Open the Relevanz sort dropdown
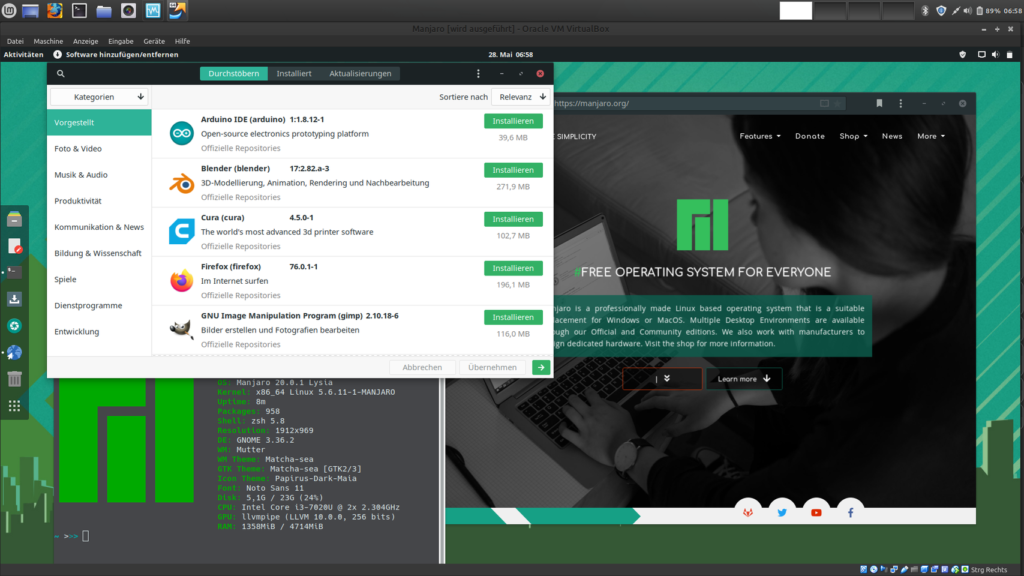The image size is (1024, 576). pyautogui.click(x=522, y=97)
